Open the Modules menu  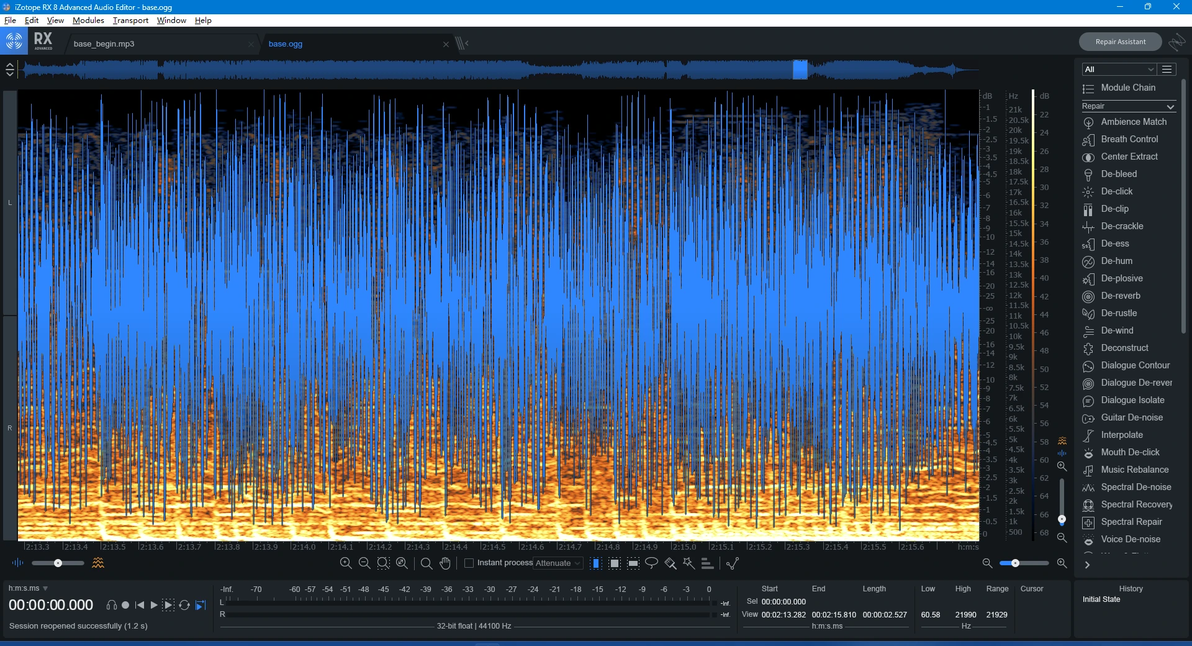pos(88,20)
